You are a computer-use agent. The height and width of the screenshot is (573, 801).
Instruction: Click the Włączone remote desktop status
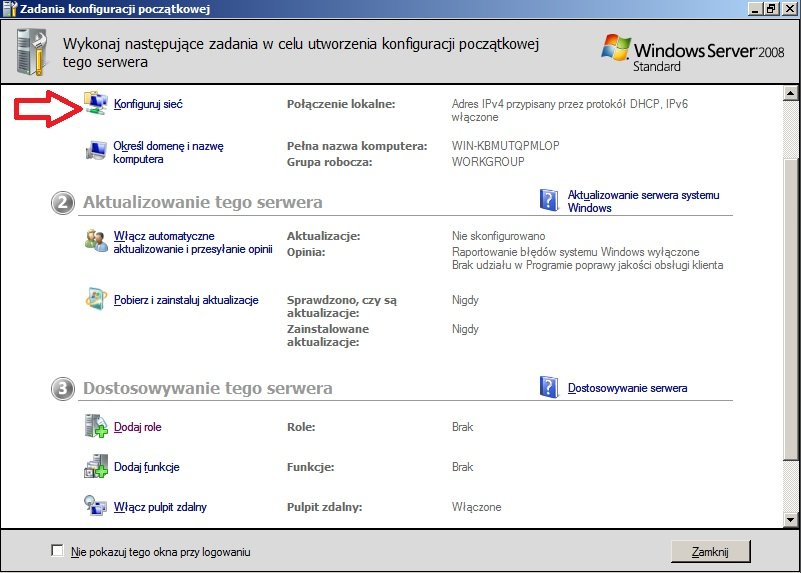point(477,507)
